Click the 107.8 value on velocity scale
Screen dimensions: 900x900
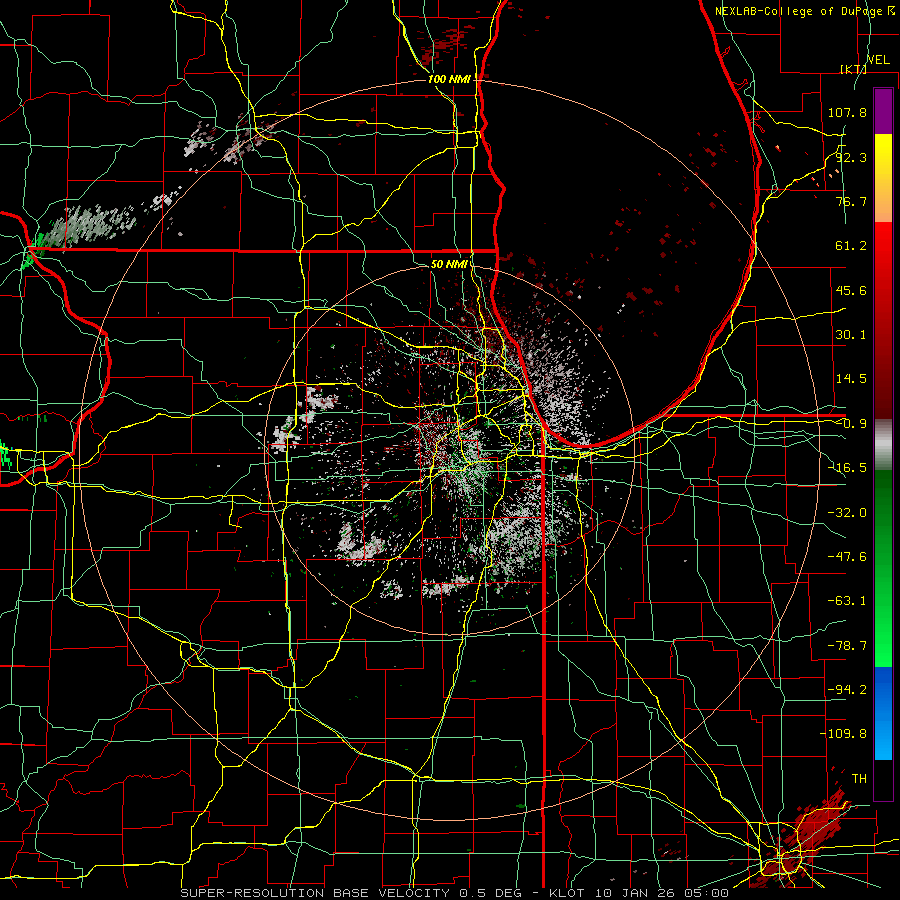click(847, 112)
